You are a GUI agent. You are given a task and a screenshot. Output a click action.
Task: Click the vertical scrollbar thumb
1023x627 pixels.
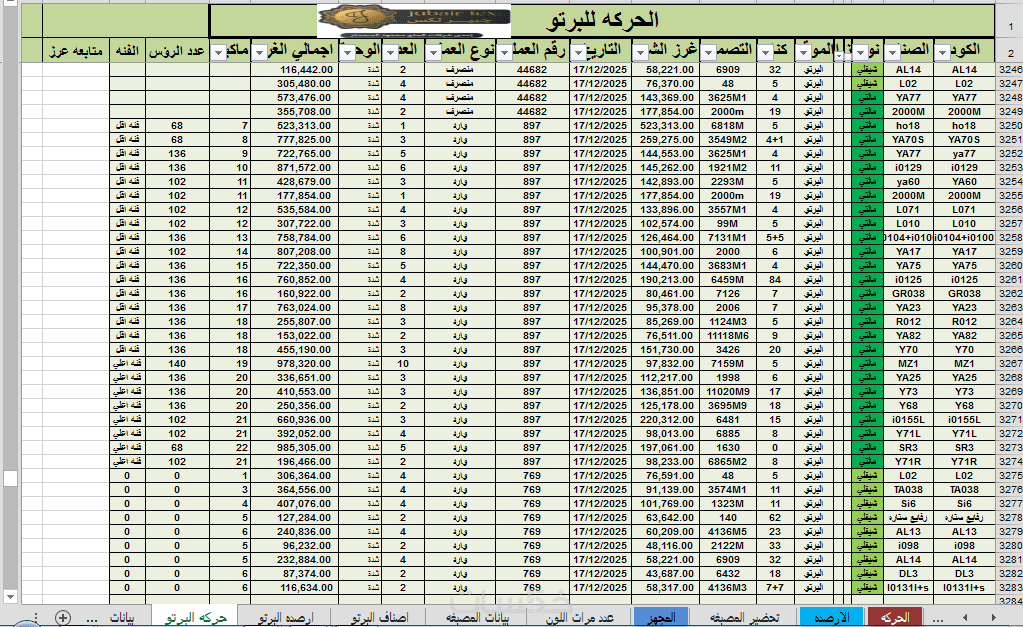coord(10,478)
